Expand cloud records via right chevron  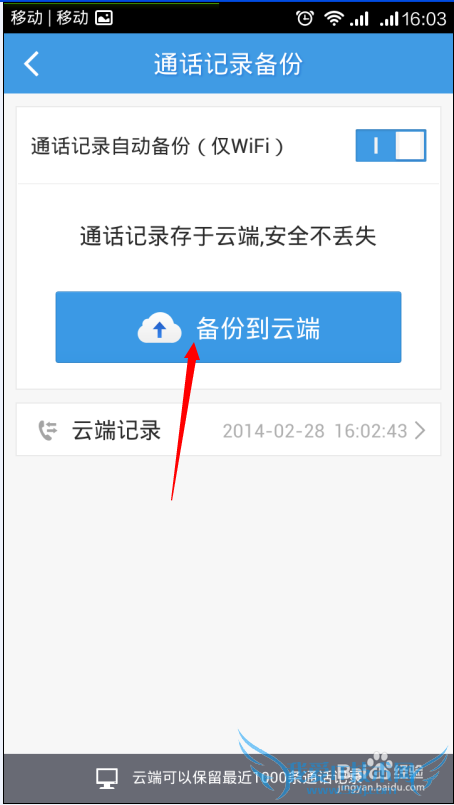tap(420, 431)
